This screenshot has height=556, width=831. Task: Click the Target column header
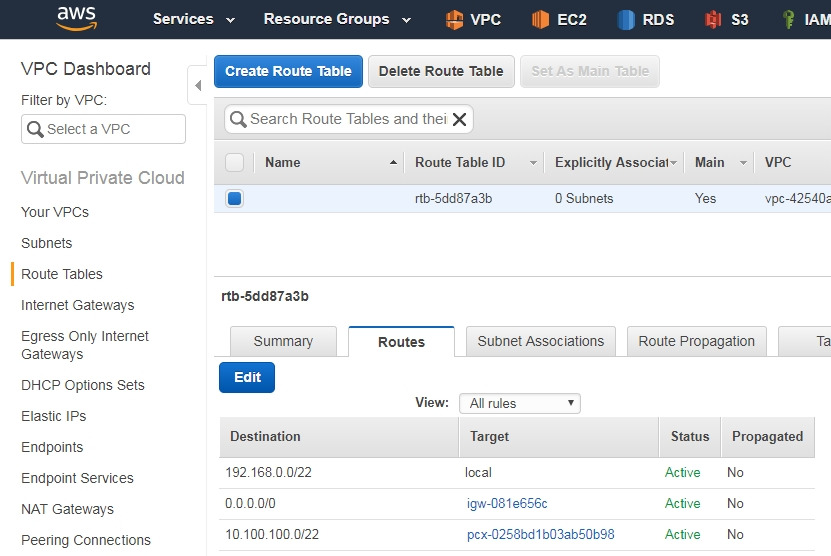click(x=559, y=437)
